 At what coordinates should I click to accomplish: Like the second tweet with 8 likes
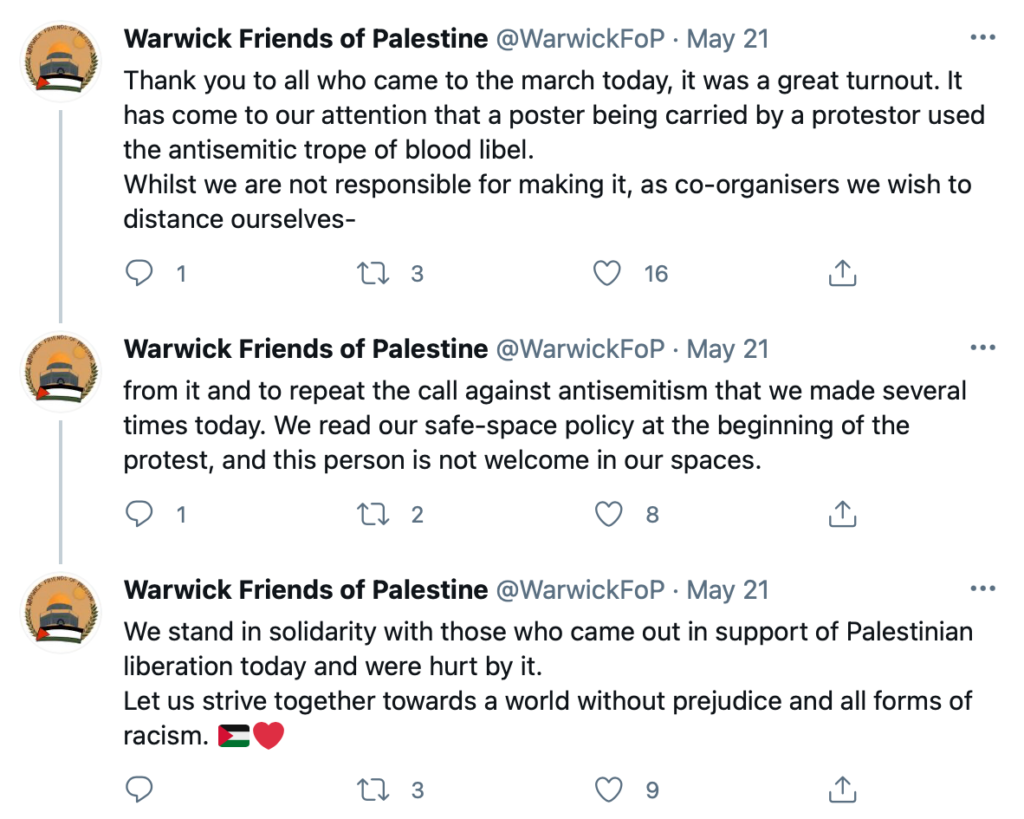pyautogui.click(x=608, y=514)
